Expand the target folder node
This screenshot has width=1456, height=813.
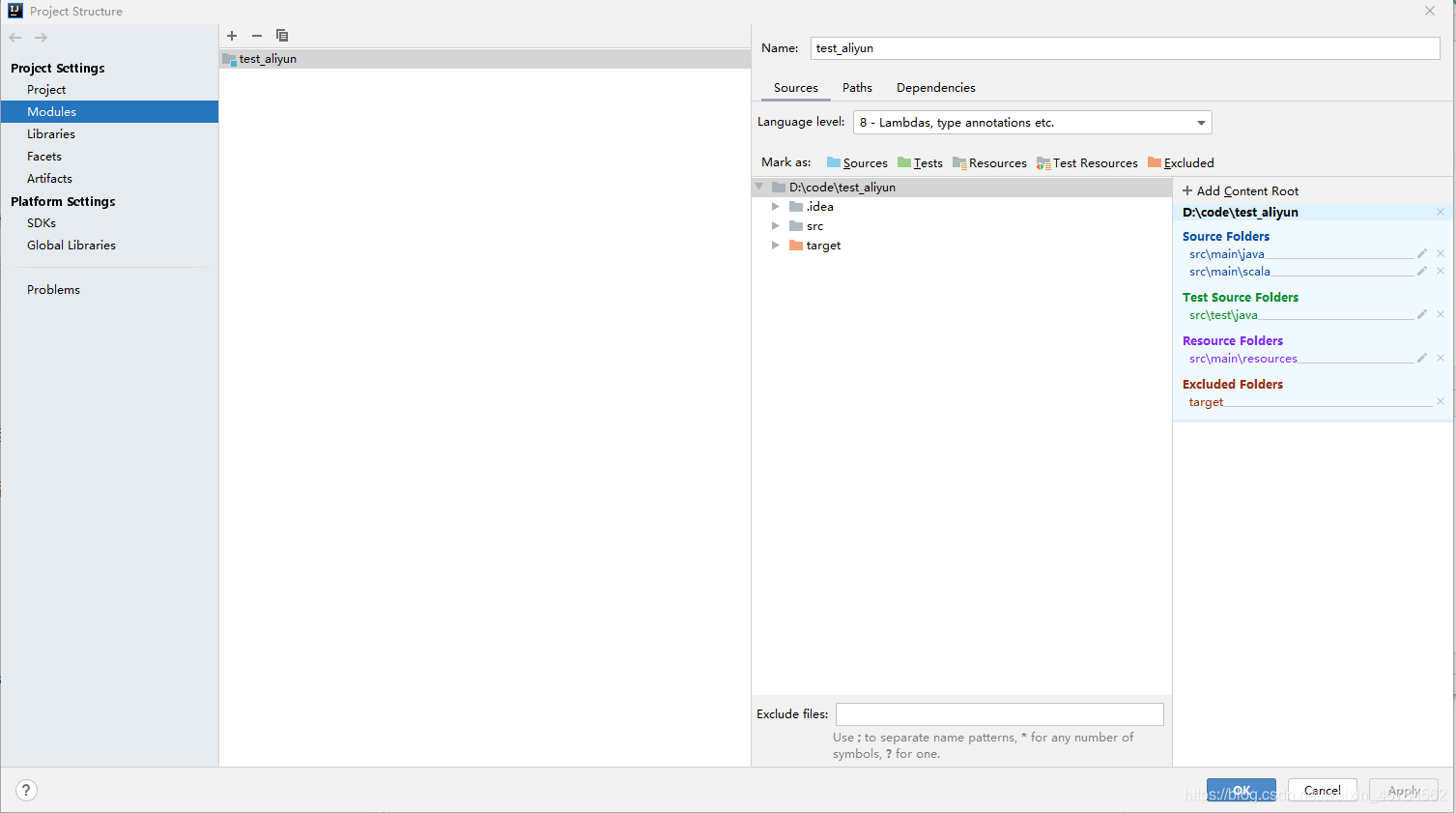[x=775, y=245]
